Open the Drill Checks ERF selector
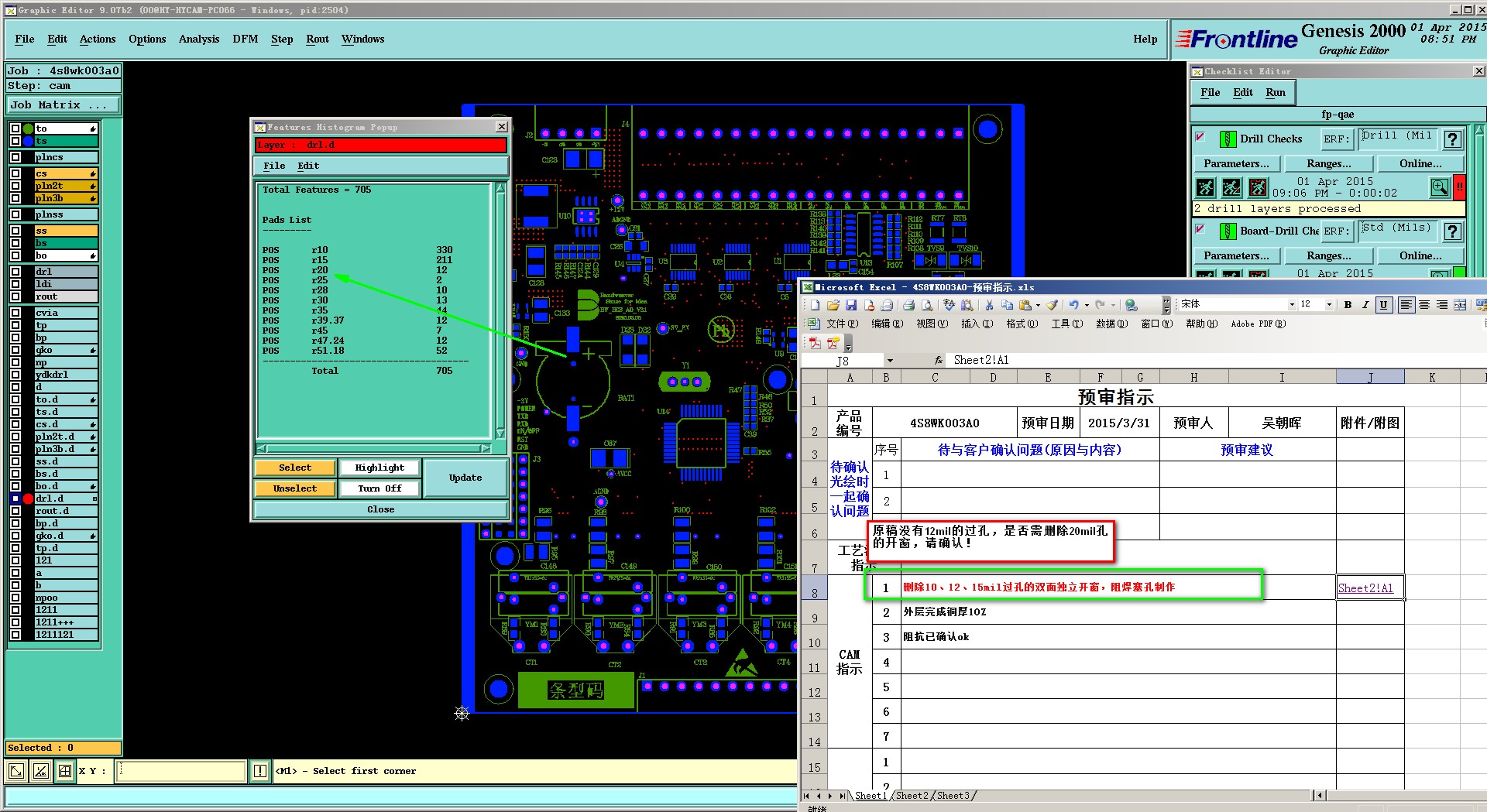The height and width of the screenshot is (812, 1487). pos(1336,139)
